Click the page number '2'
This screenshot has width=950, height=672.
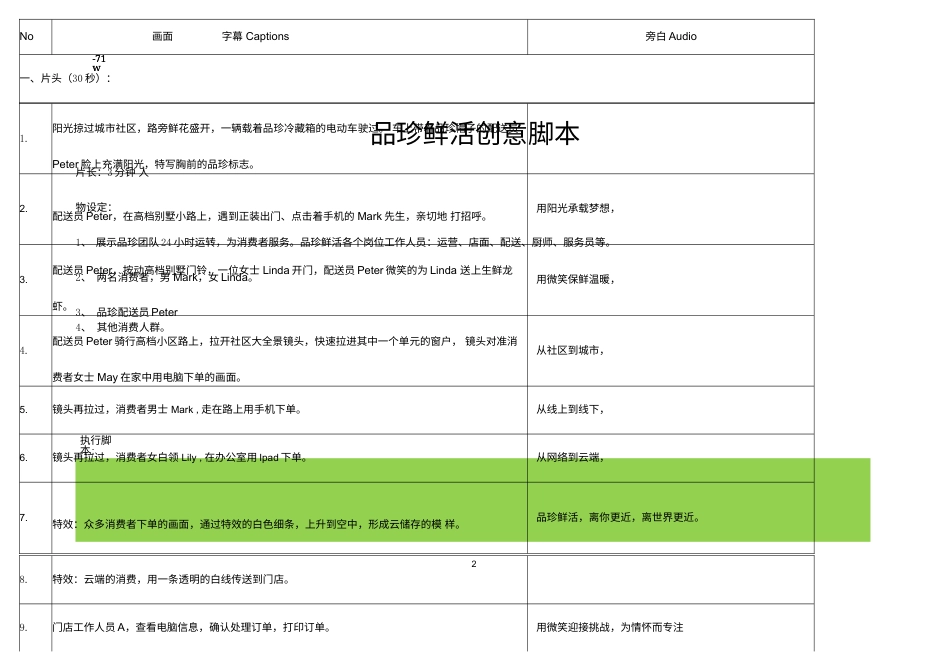click(x=474, y=564)
